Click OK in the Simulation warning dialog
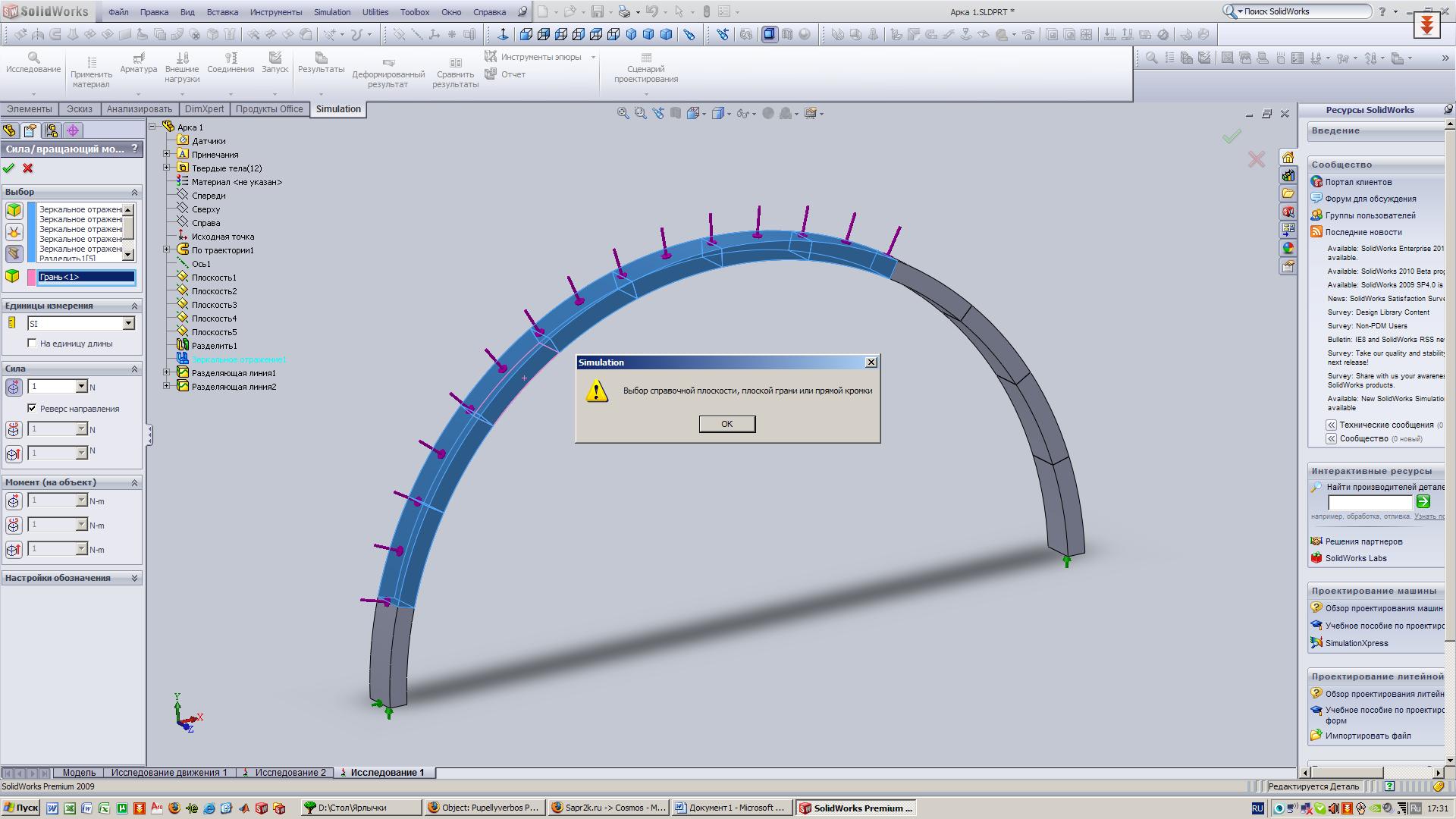Screen dimensions: 1456x819 pos(726,424)
